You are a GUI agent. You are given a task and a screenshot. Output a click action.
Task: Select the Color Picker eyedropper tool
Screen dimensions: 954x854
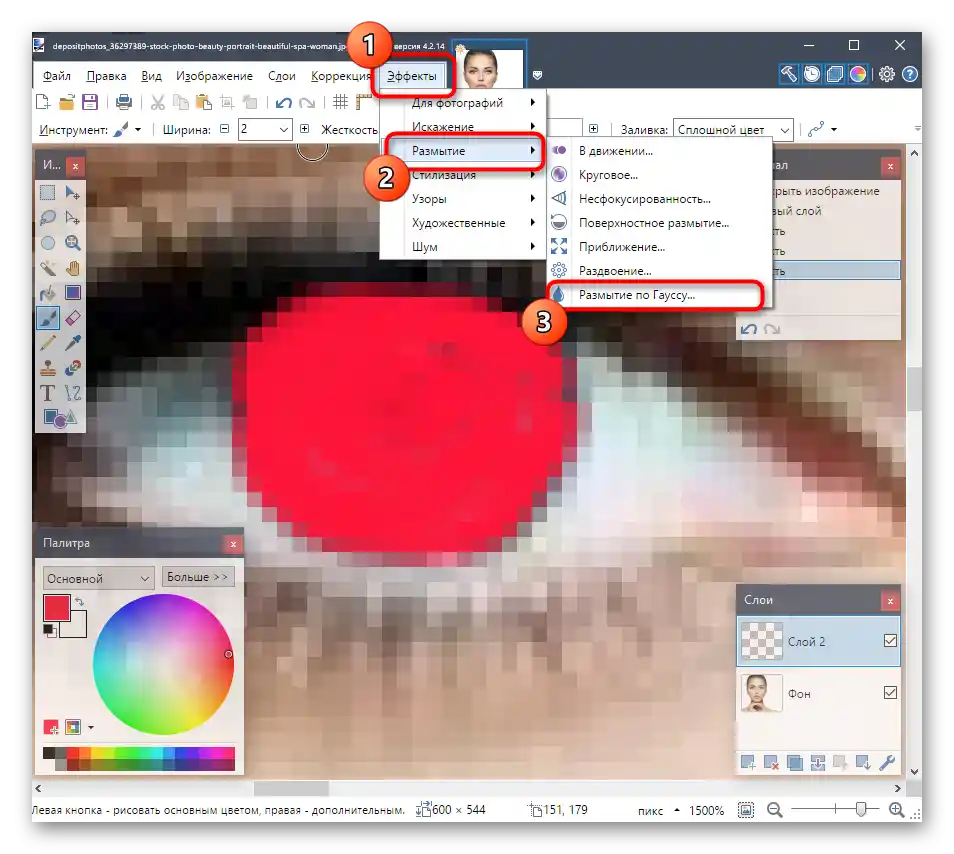click(73, 343)
